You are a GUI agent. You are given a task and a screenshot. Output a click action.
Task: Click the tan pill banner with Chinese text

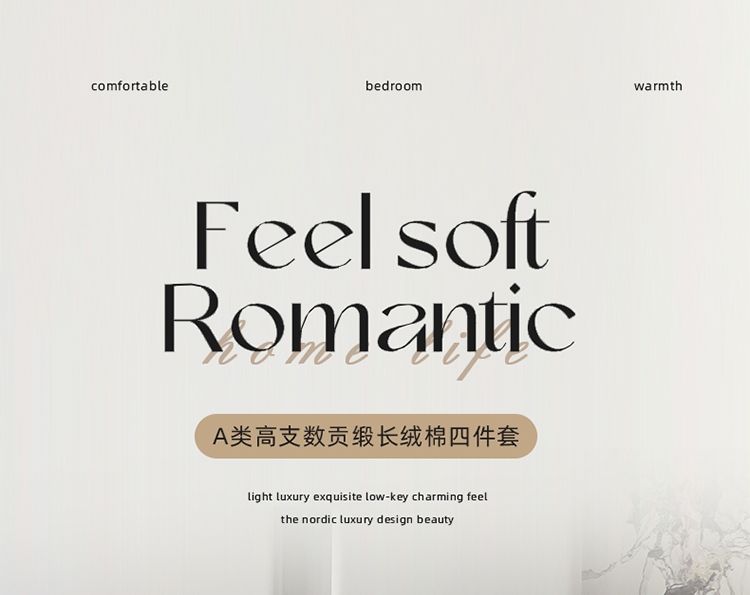366,436
